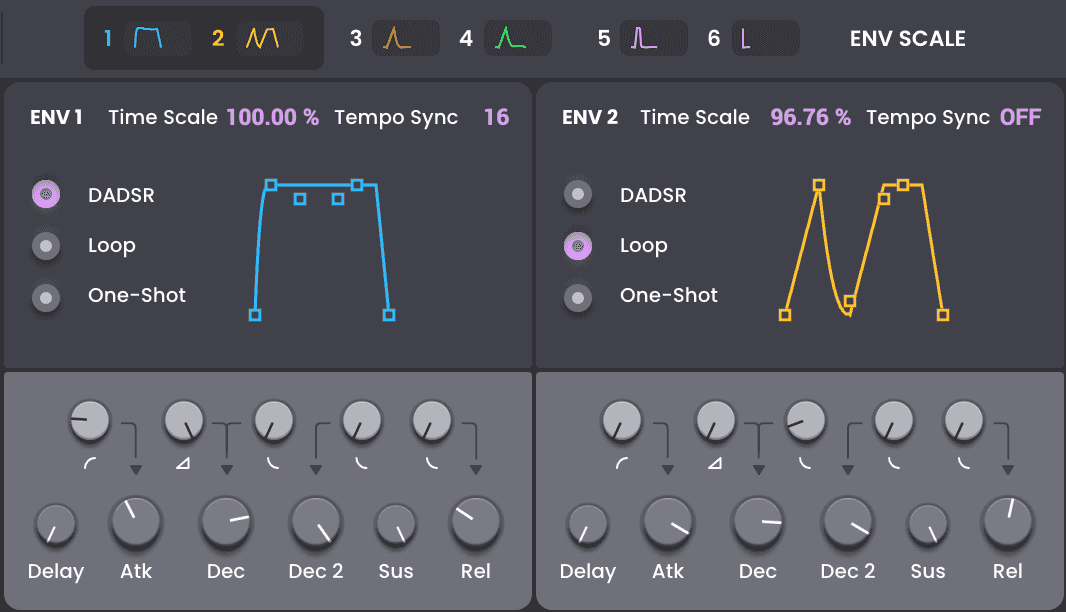This screenshot has height=612, width=1066.
Task: Open the ENV SCALE tab
Action: (x=907, y=39)
